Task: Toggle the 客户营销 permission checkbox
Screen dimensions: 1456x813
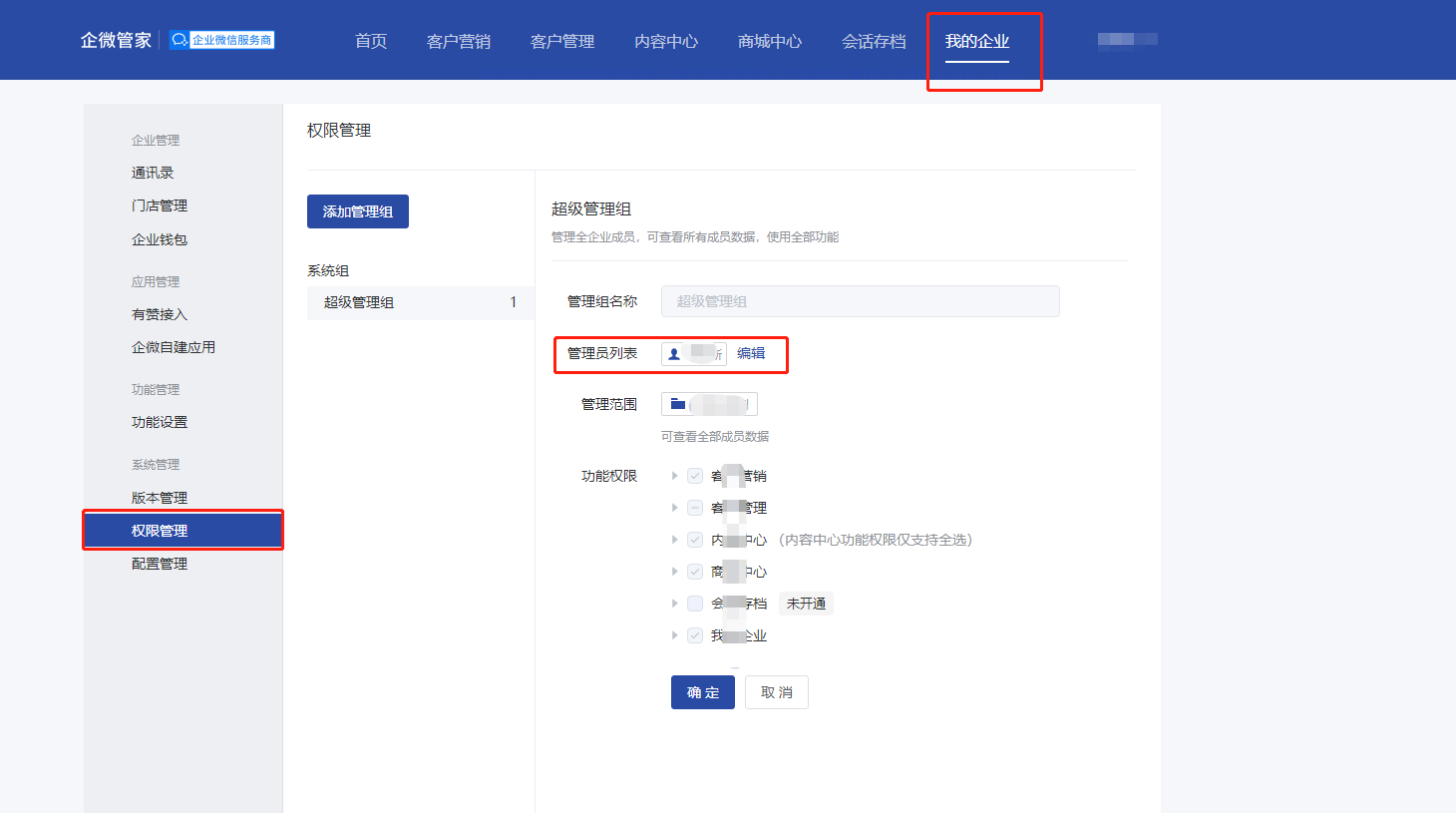Action: (x=695, y=476)
